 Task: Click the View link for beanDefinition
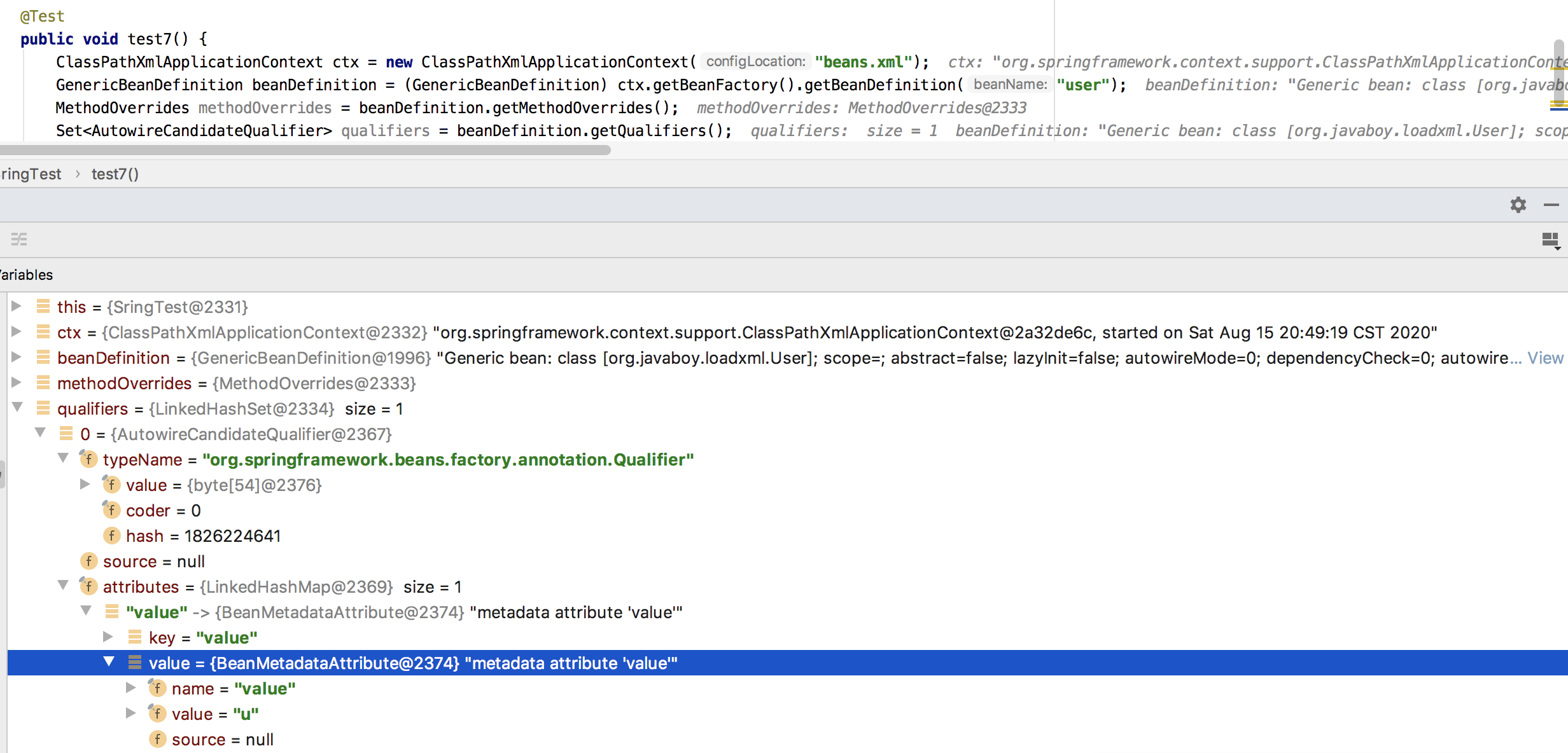(x=1545, y=358)
